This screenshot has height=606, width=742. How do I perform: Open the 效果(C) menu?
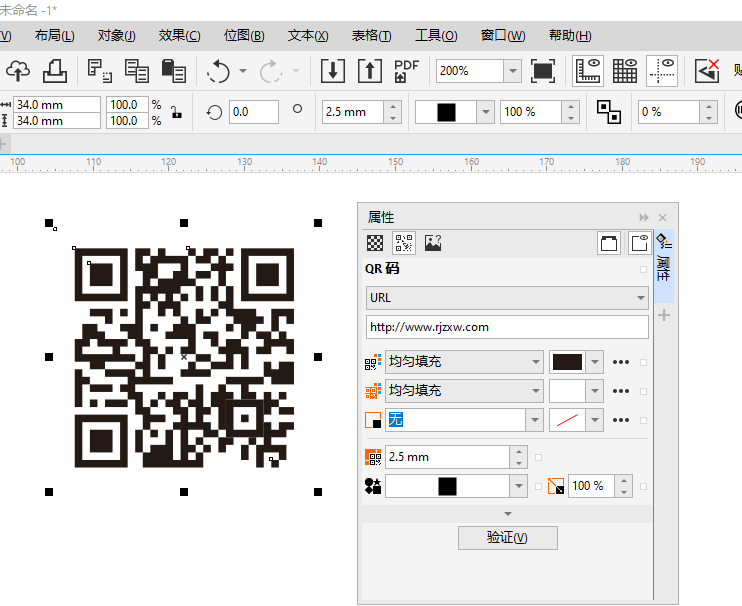click(x=179, y=35)
